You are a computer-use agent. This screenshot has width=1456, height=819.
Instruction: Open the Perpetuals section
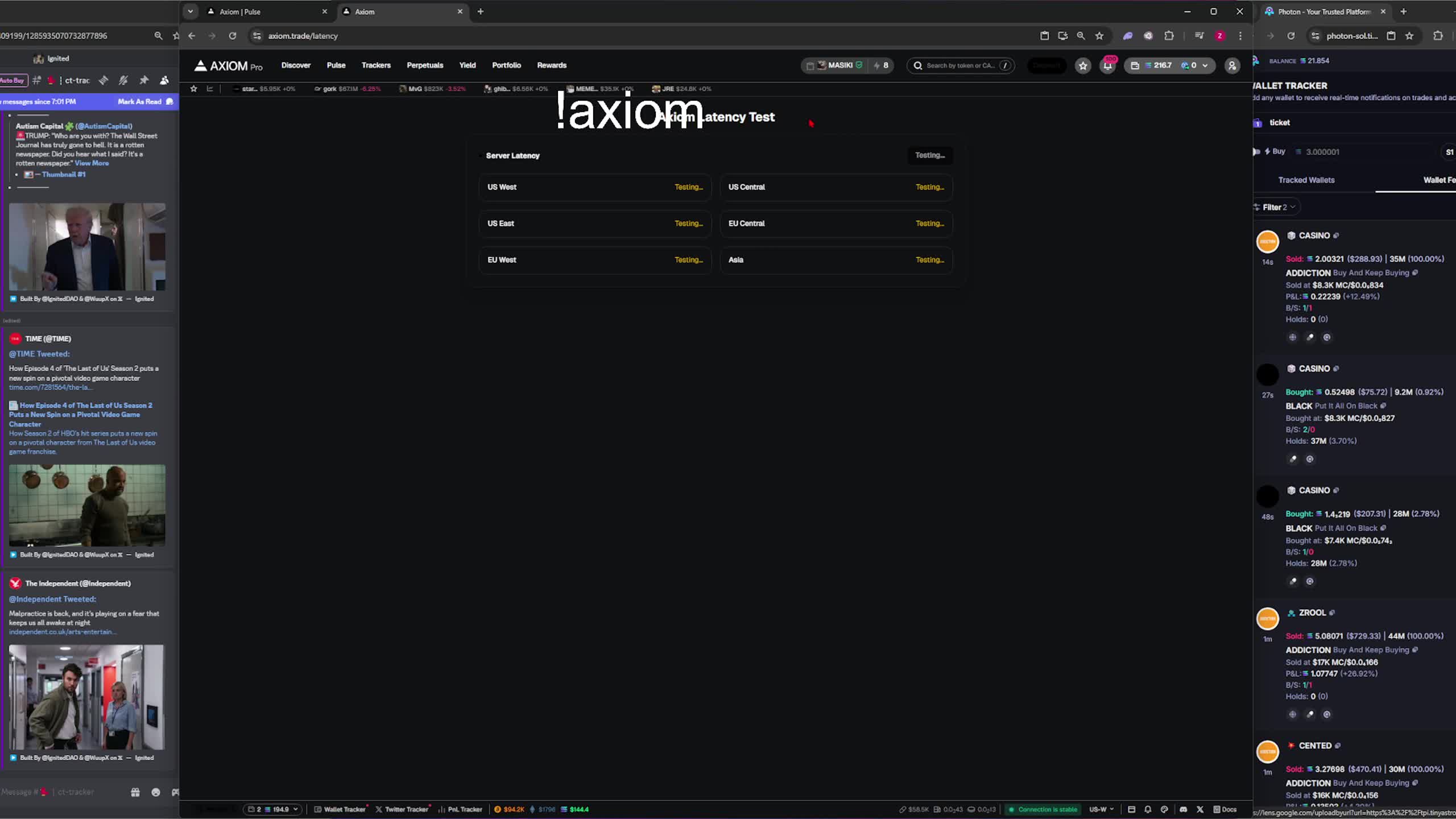click(425, 65)
